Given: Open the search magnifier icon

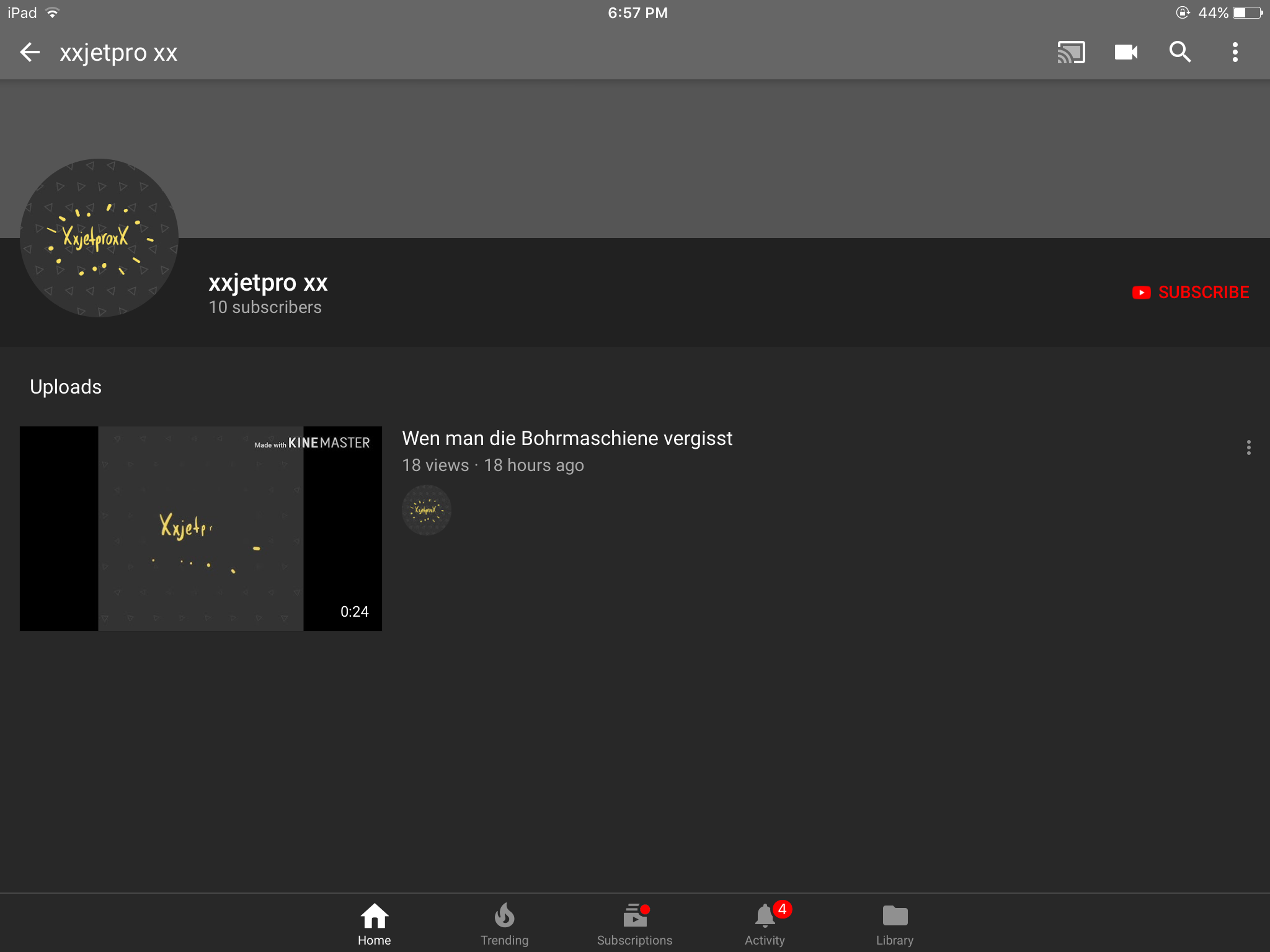Looking at the screenshot, I should point(1179,52).
